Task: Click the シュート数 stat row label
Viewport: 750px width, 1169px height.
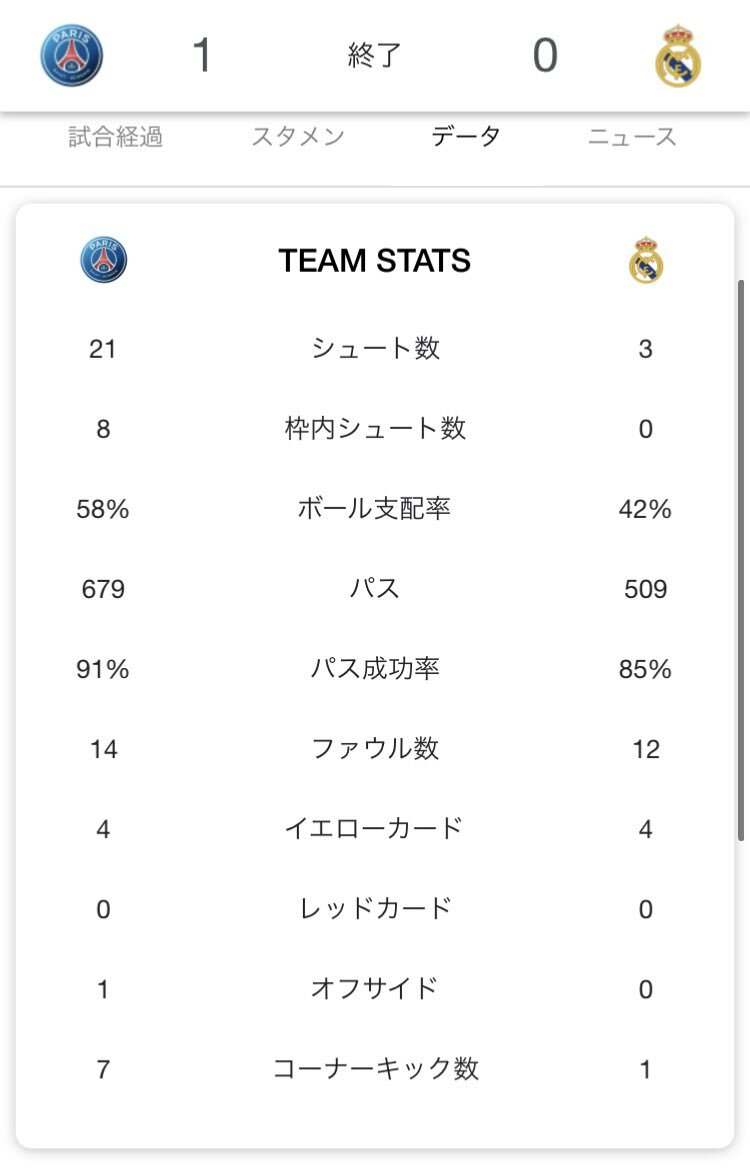Action: pos(375,348)
